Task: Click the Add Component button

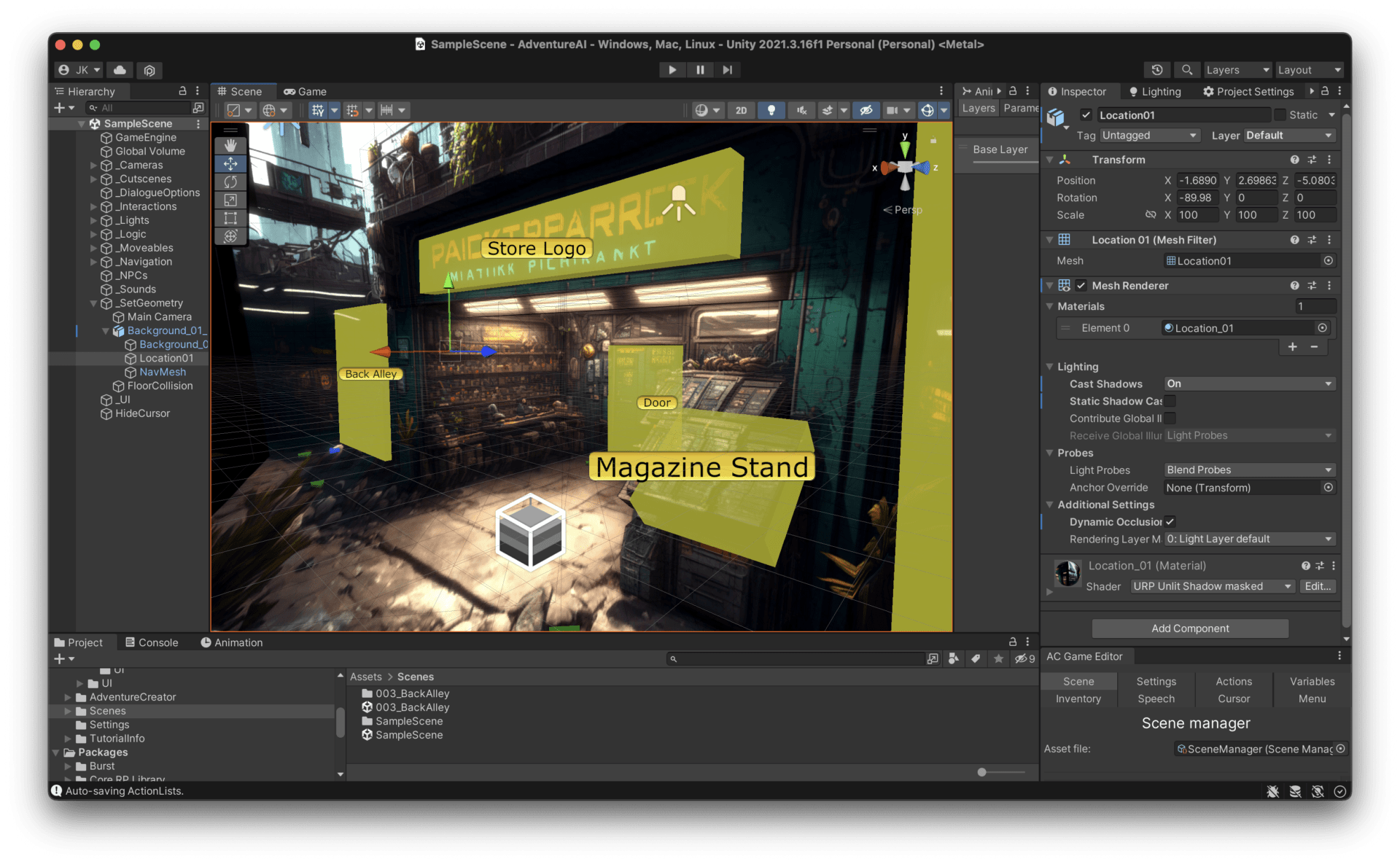Action: click(x=1189, y=628)
